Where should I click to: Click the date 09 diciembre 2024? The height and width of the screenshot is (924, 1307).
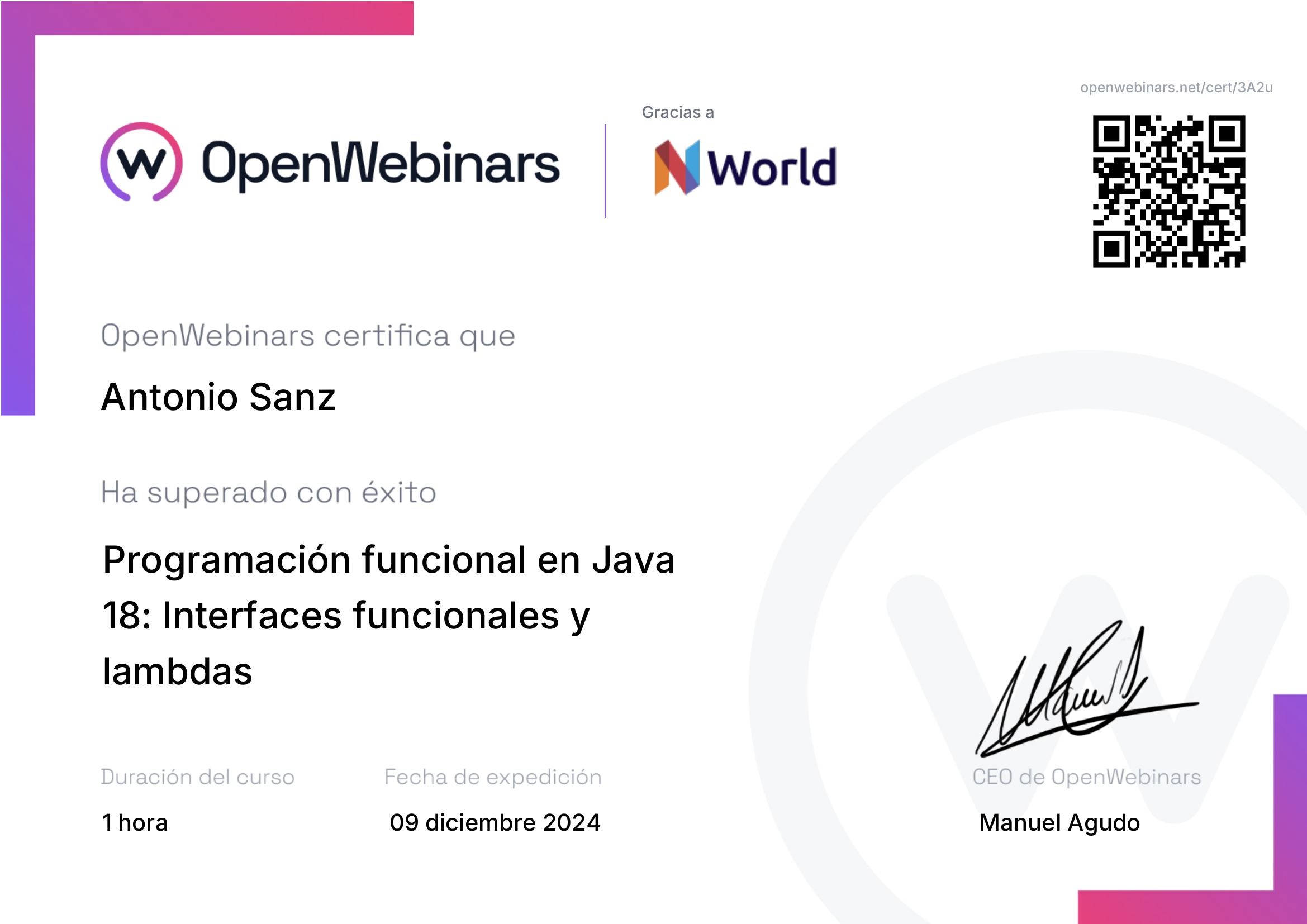(495, 823)
